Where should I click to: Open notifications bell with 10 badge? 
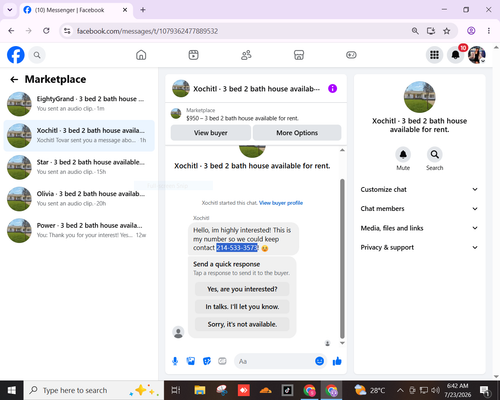coord(456,55)
